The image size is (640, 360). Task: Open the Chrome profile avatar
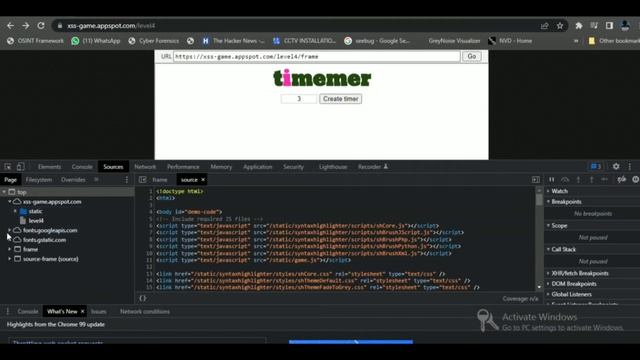pyautogui.click(x=625, y=26)
